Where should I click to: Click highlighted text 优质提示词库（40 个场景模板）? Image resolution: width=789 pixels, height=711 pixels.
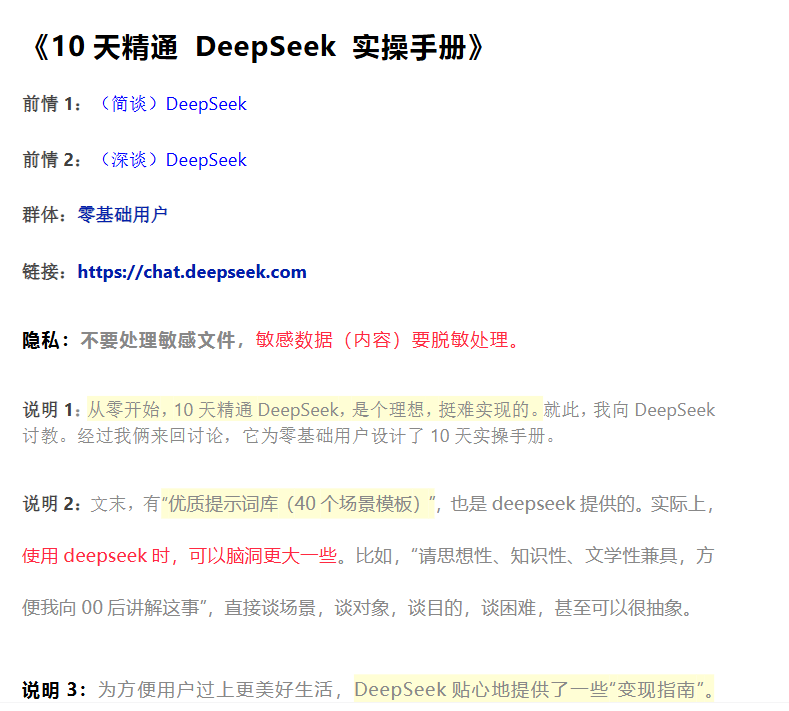[297, 504]
